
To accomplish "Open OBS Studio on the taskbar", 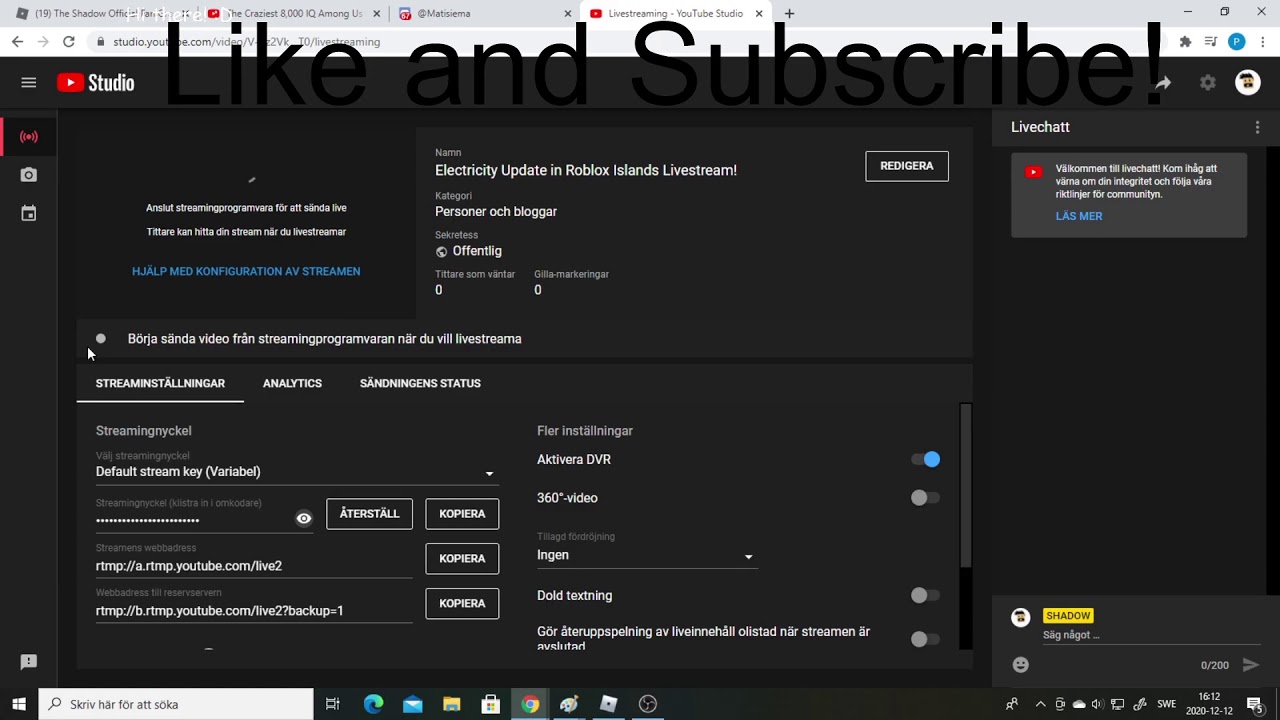I will click(648, 704).
